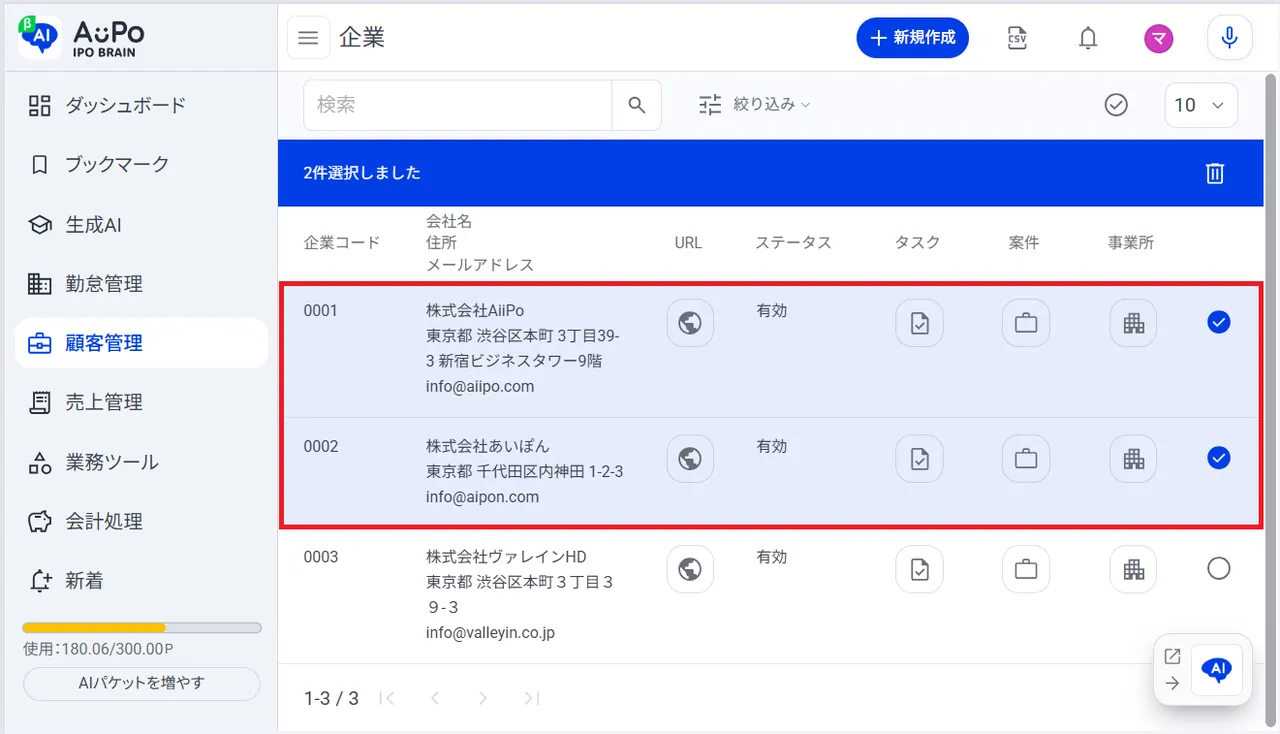Viewport: 1280px width, 734px height.
Task: Open the rows-per-page 10 dropdown
Action: click(1201, 105)
